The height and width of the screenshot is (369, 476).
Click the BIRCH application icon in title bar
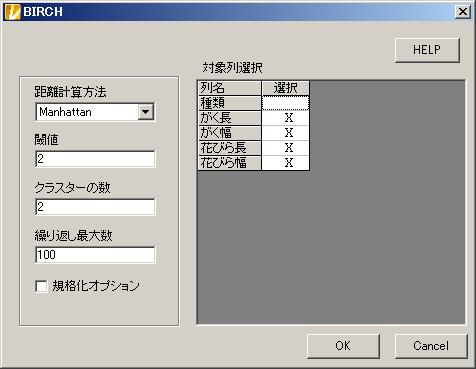tap(12, 12)
